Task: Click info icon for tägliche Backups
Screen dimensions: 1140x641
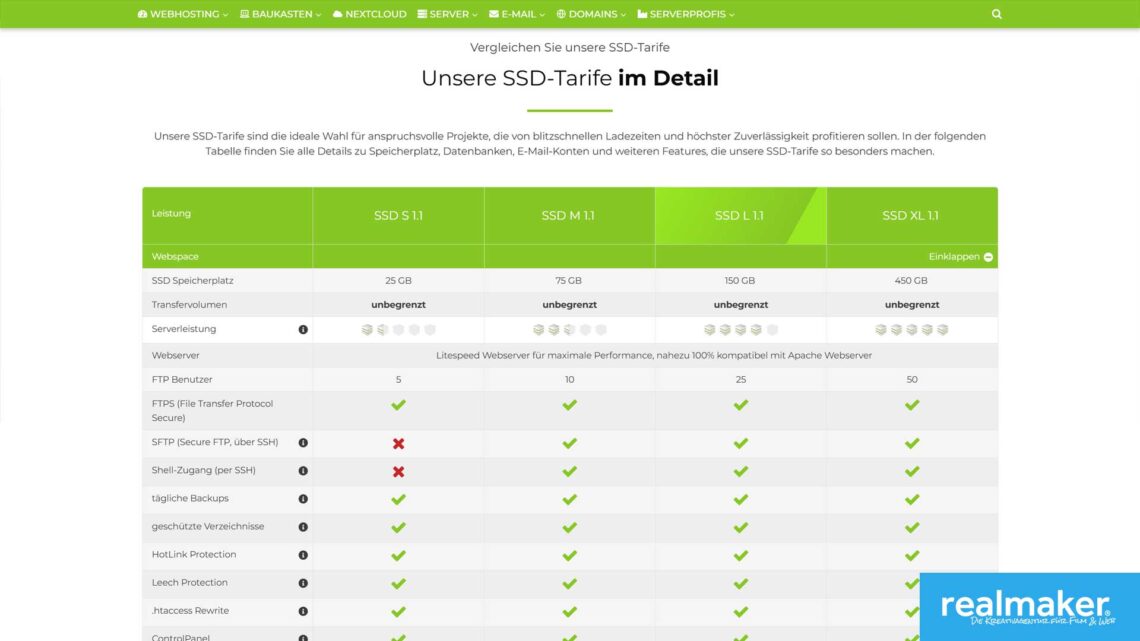Action: pyautogui.click(x=303, y=499)
